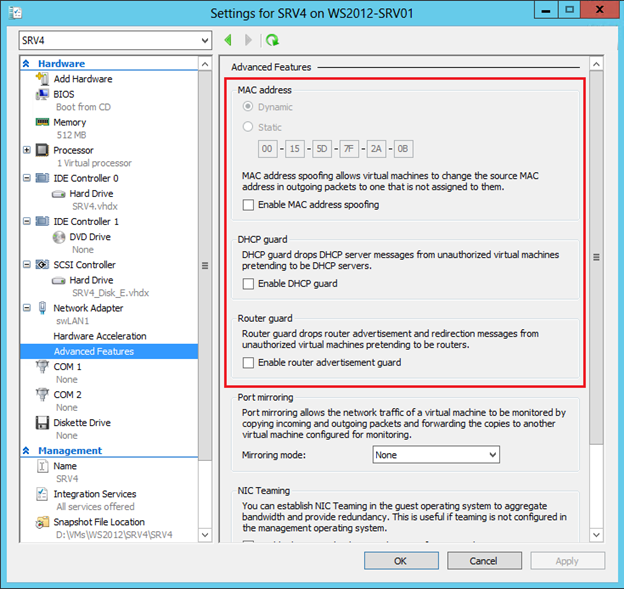Select the Diskette Drive item

(x=82, y=423)
